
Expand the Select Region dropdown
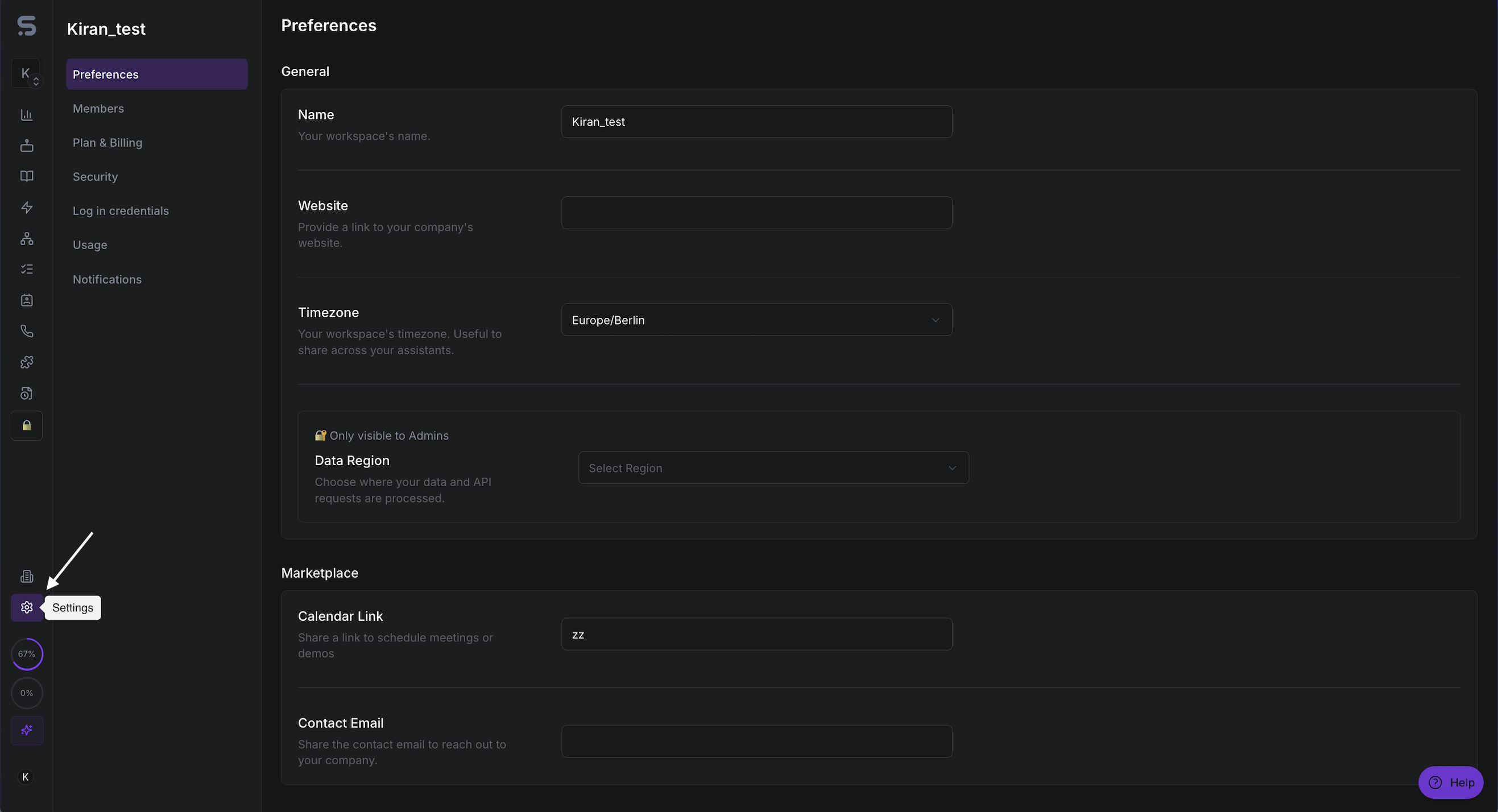click(x=773, y=468)
